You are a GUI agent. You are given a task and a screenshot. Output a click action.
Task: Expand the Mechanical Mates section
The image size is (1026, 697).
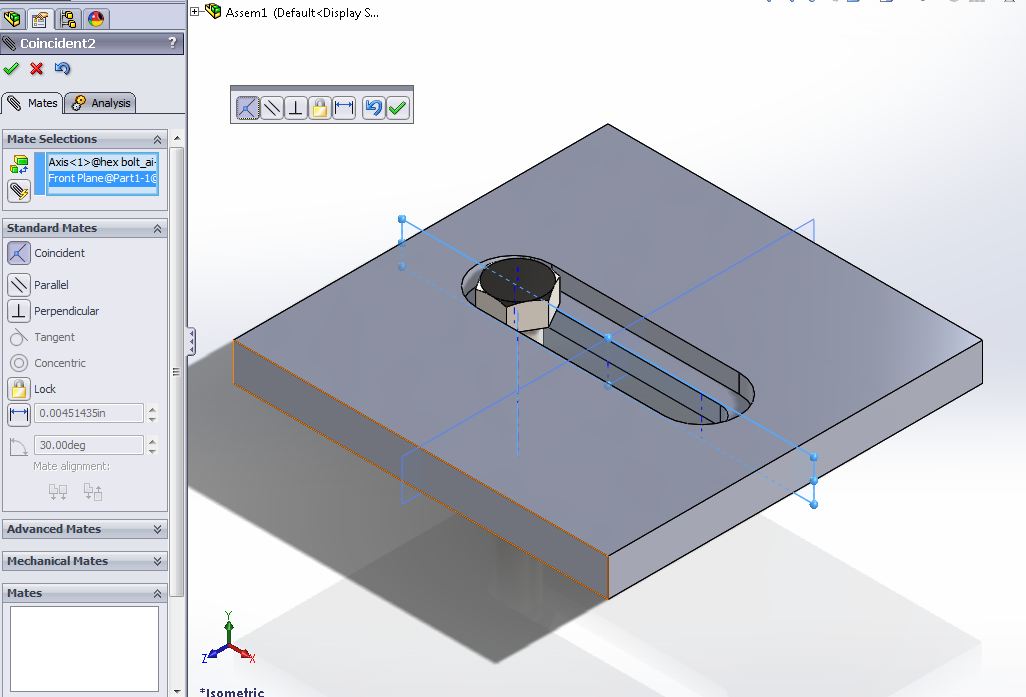pyautogui.click(x=157, y=561)
